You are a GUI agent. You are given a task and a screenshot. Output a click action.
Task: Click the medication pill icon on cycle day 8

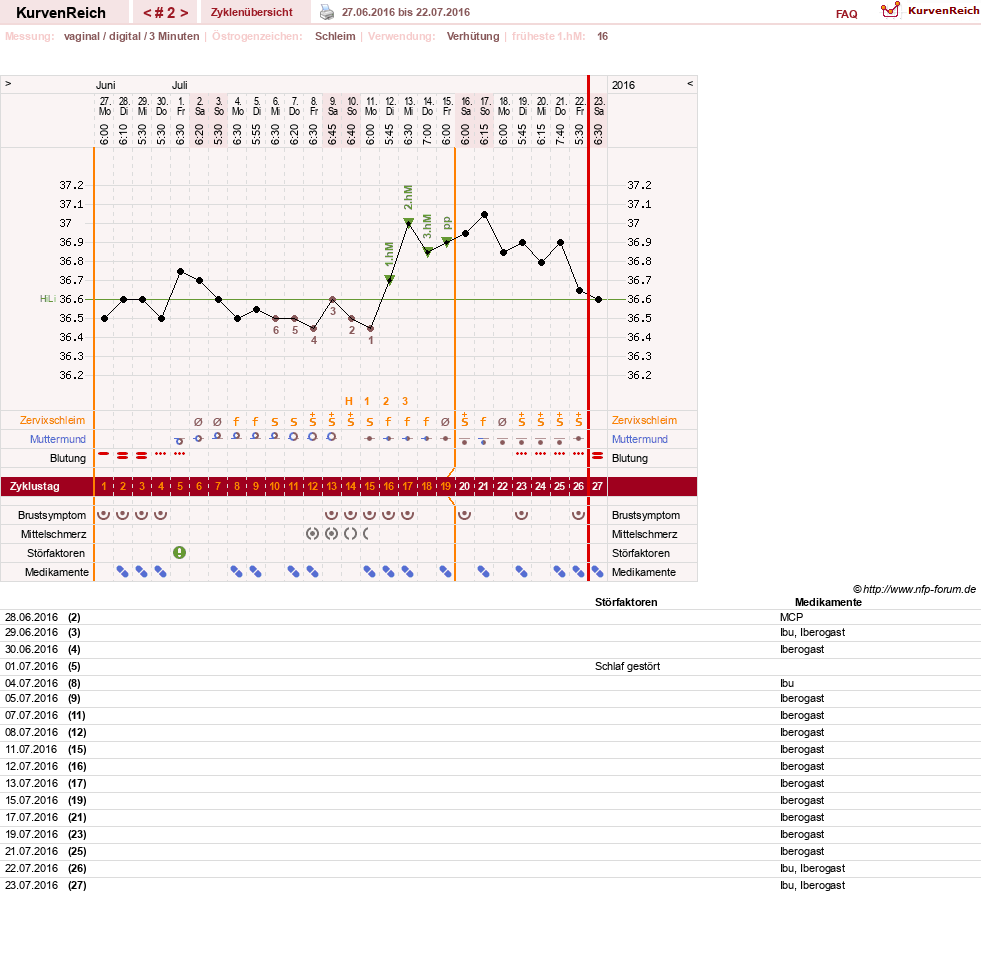pos(236,571)
